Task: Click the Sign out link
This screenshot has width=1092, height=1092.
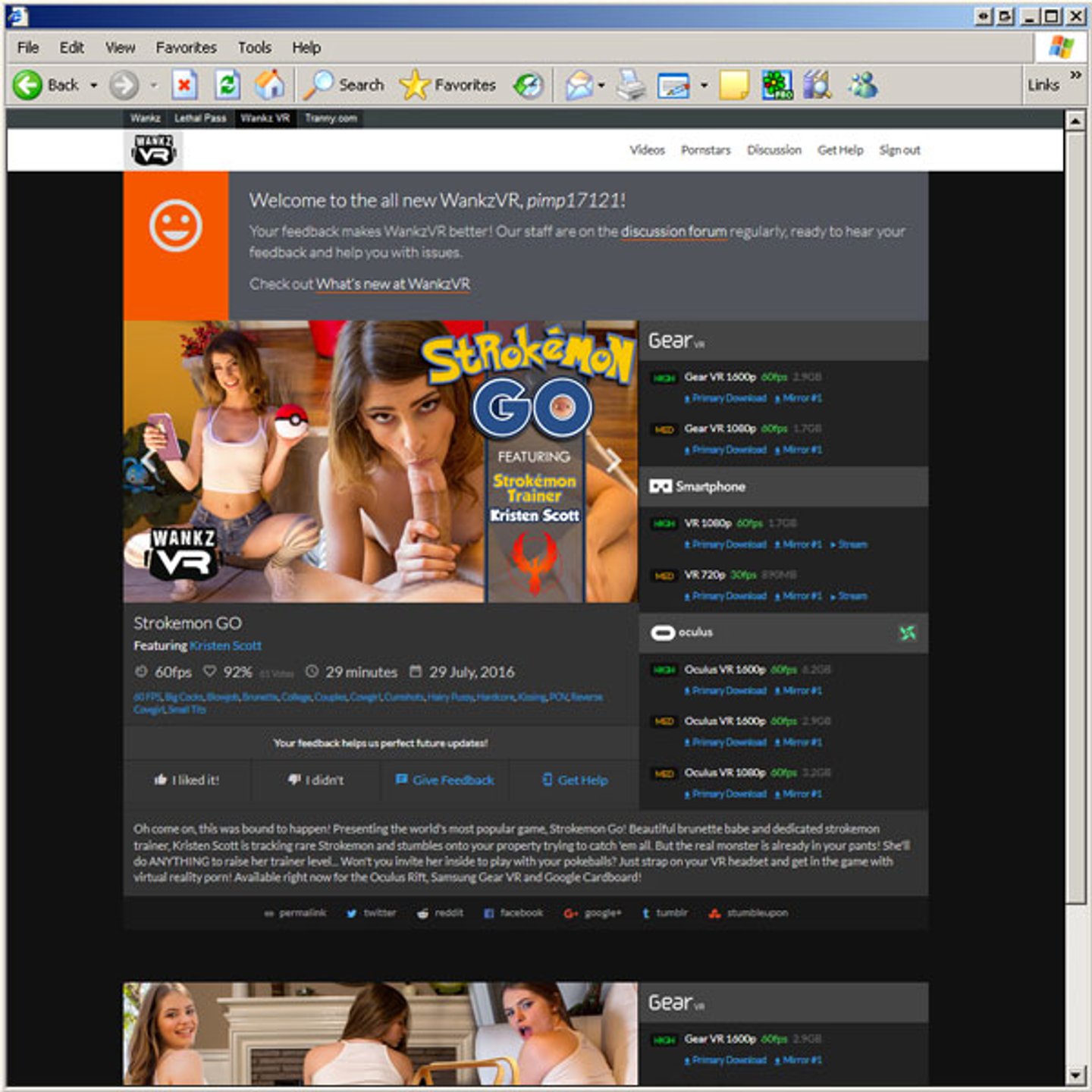Action: (x=899, y=150)
